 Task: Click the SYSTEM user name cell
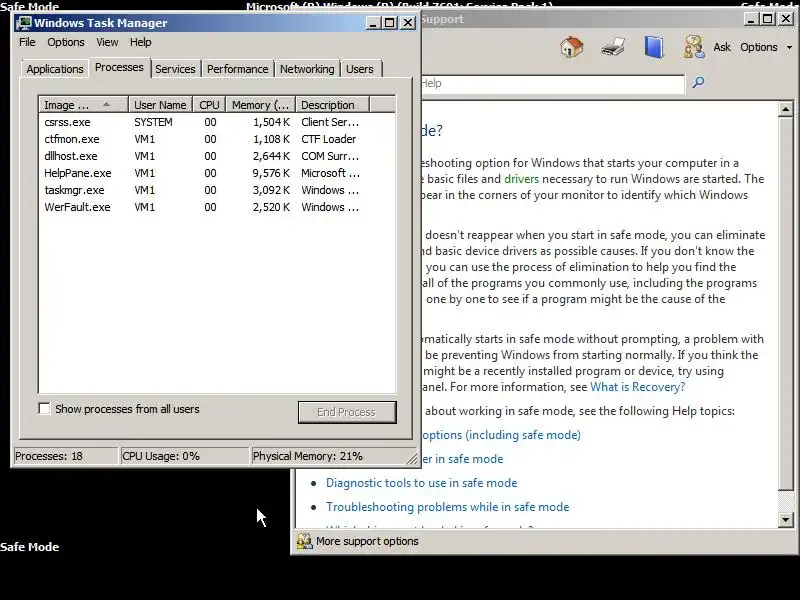[153, 122]
